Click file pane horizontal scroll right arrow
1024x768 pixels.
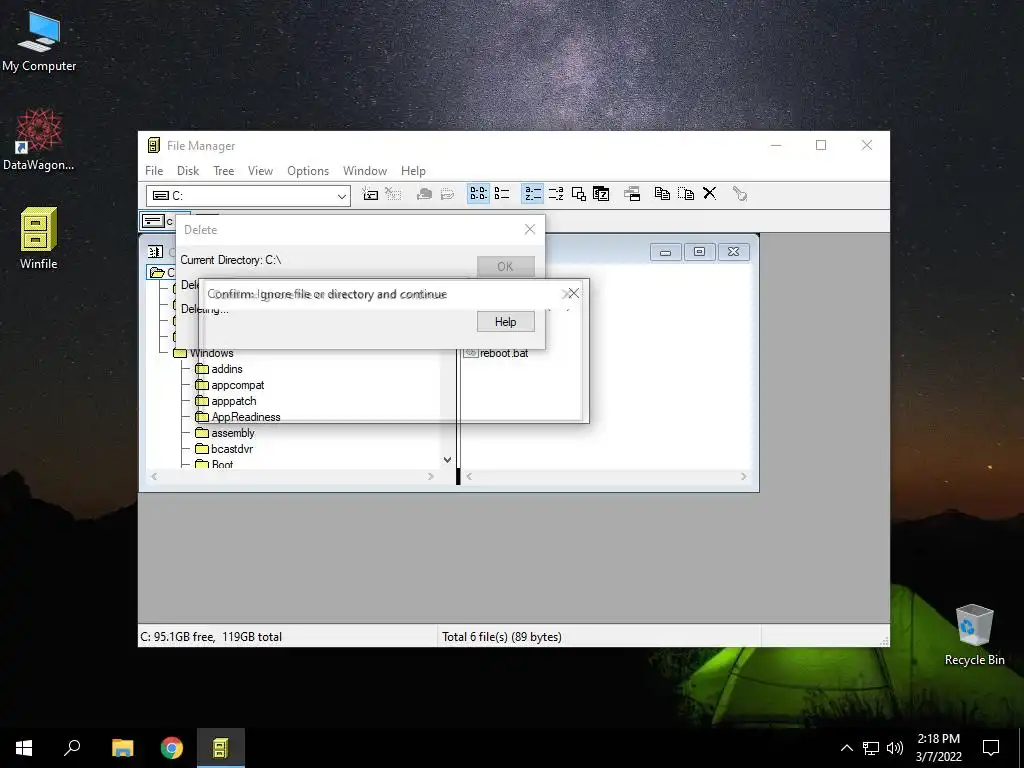coord(743,476)
